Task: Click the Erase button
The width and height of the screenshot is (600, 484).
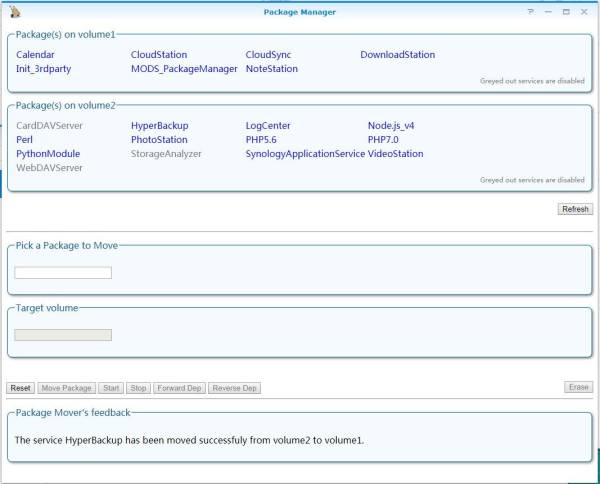Action: [x=579, y=387]
